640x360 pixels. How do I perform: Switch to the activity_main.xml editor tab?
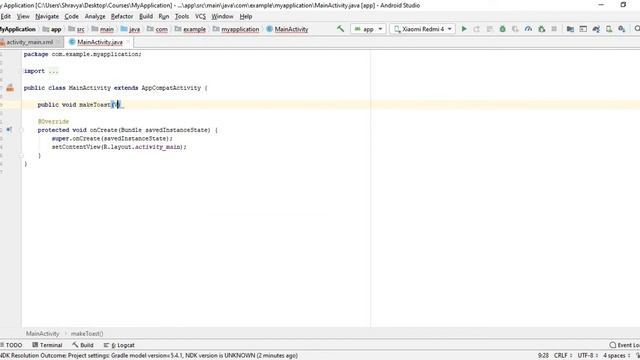click(x=29, y=42)
